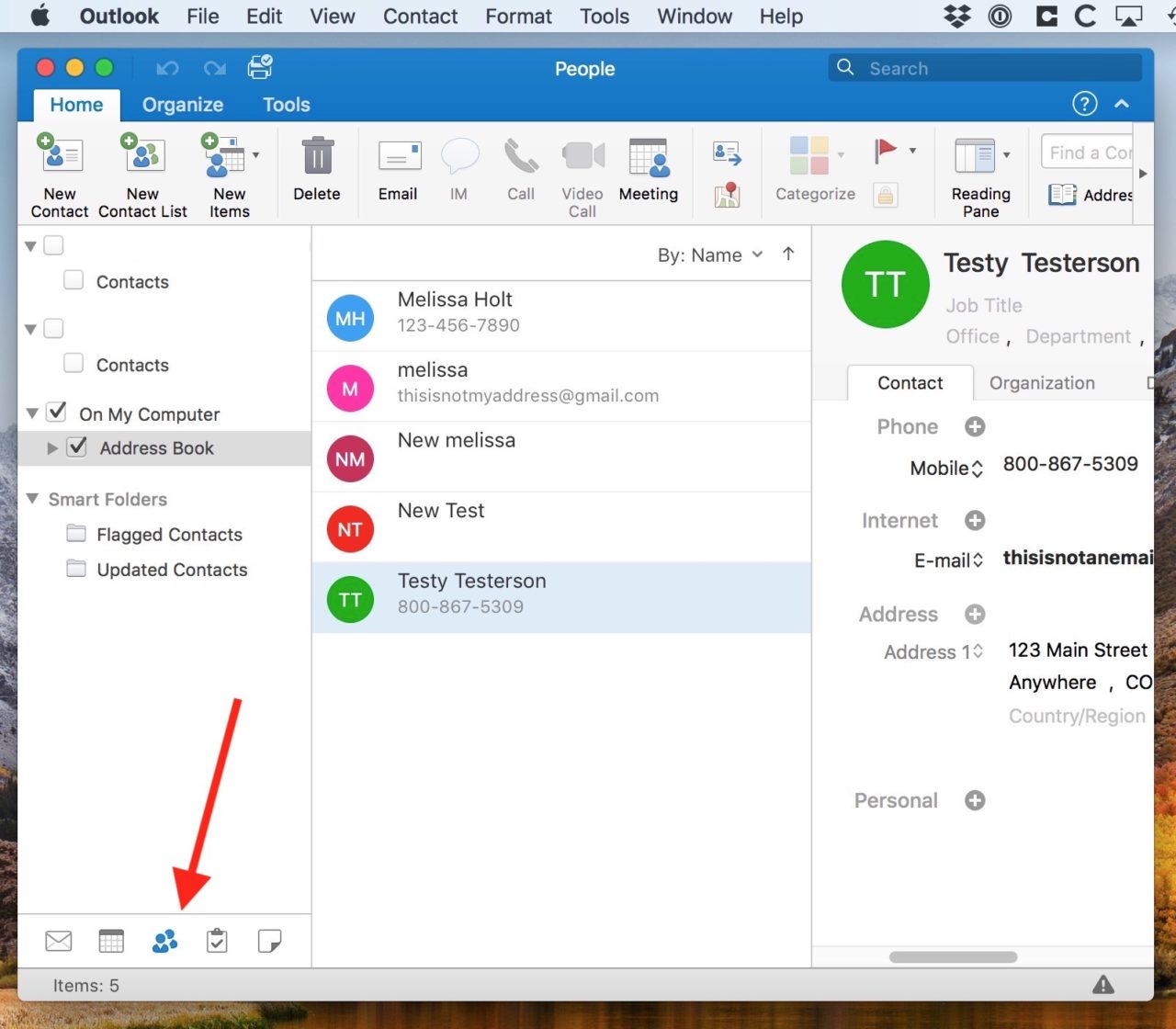Open the Email compose icon in the ribbon
Screen dimensions: 1176x1029
(398, 170)
